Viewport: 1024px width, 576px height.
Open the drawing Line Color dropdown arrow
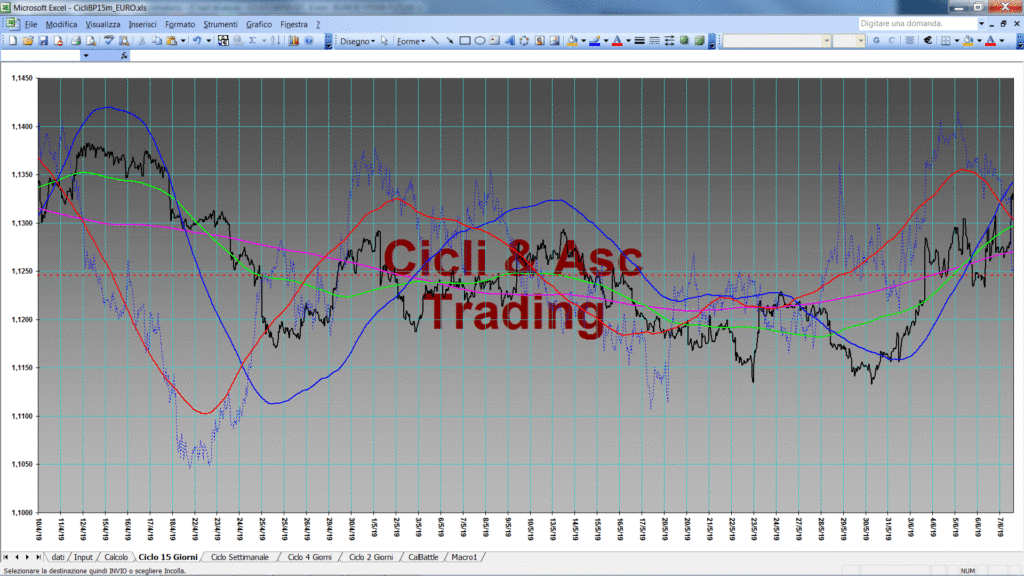coord(606,41)
